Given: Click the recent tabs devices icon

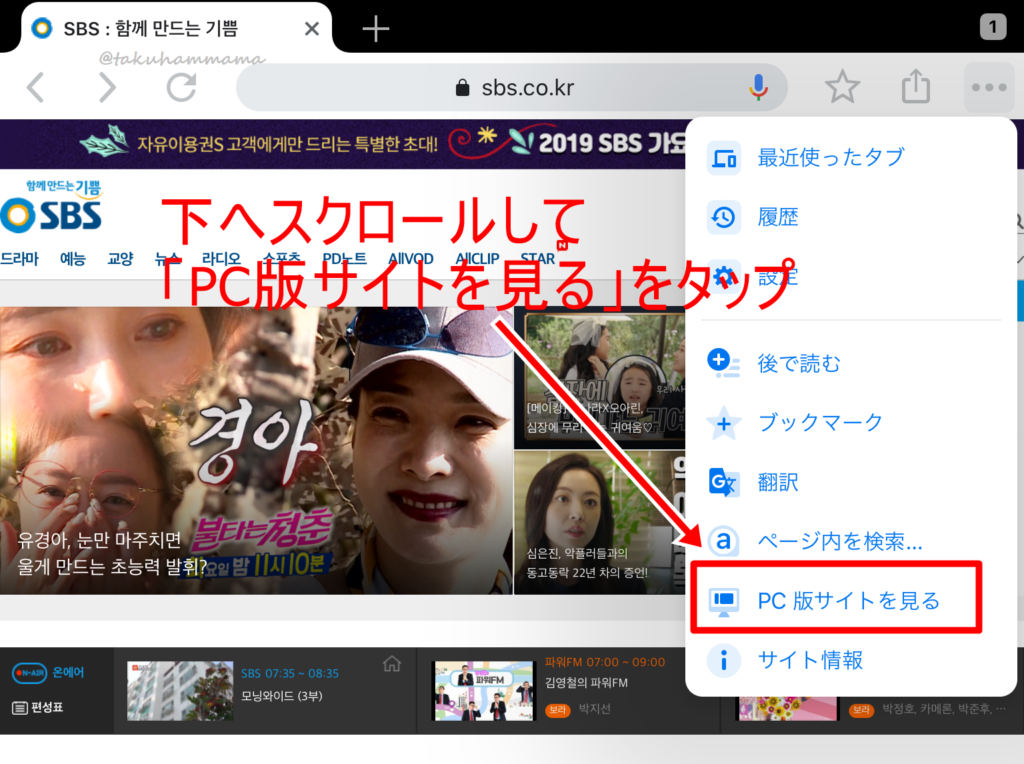Looking at the screenshot, I should [x=724, y=158].
